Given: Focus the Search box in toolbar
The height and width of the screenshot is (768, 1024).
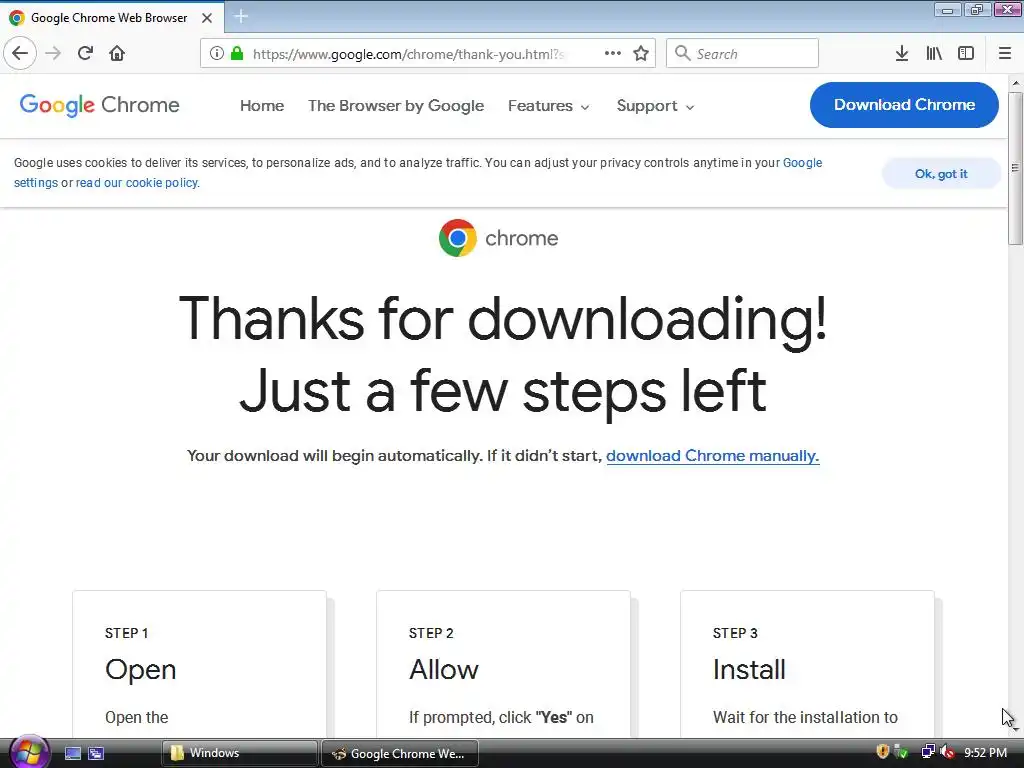Looking at the screenshot, I should [x=742, y=53].
